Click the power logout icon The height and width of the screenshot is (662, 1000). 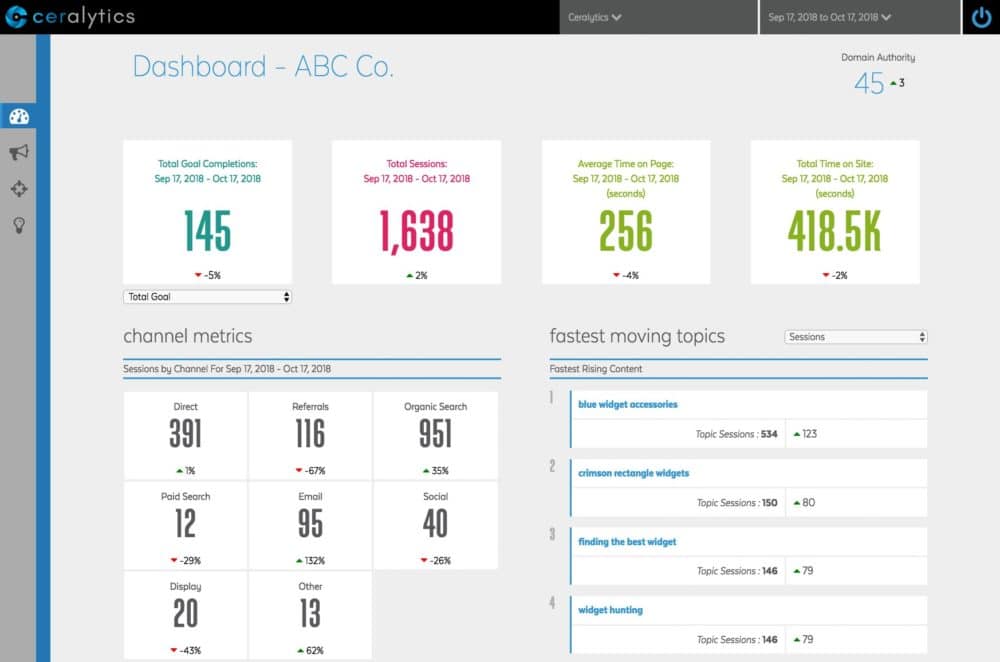tap(981, 17)
